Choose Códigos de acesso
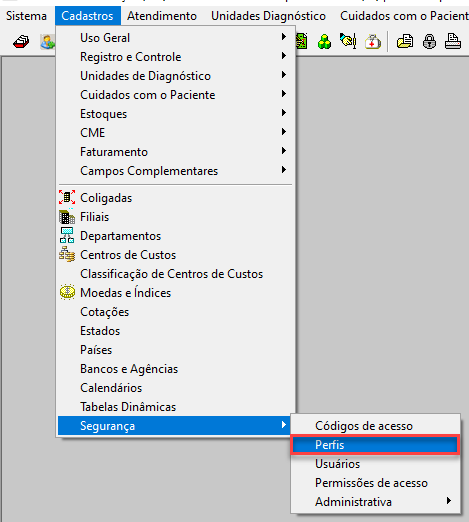469x522 pixels. (375, 426)
